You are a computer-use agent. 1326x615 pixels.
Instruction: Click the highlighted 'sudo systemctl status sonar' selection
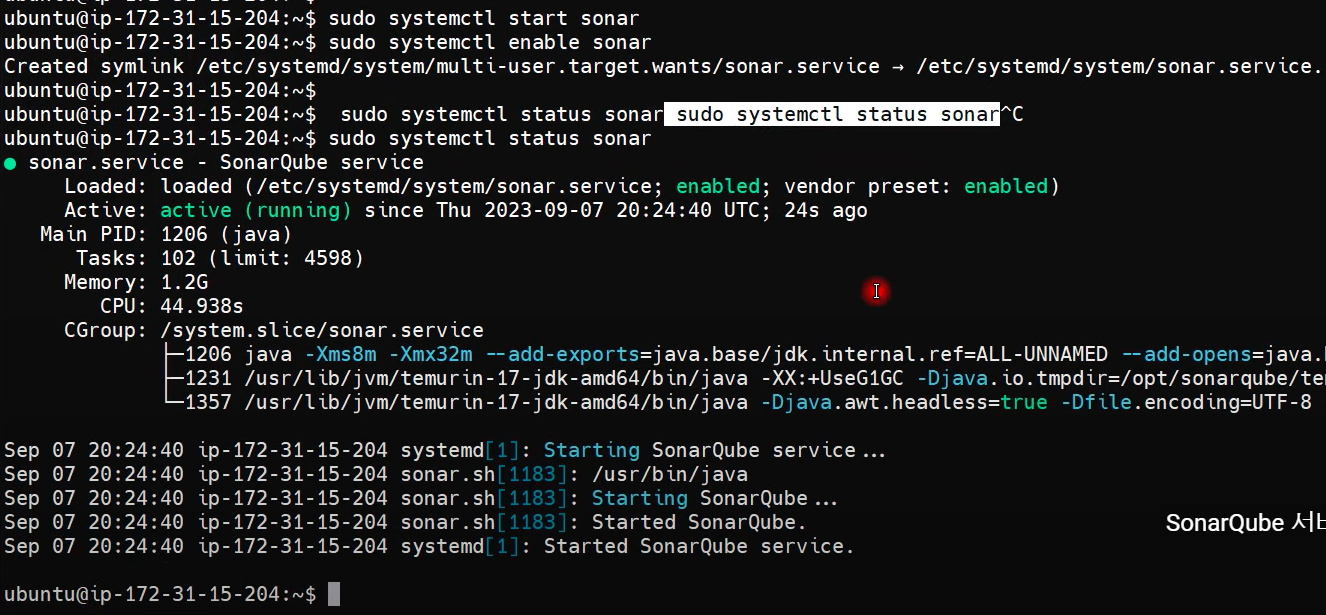(x=833, y=114)
